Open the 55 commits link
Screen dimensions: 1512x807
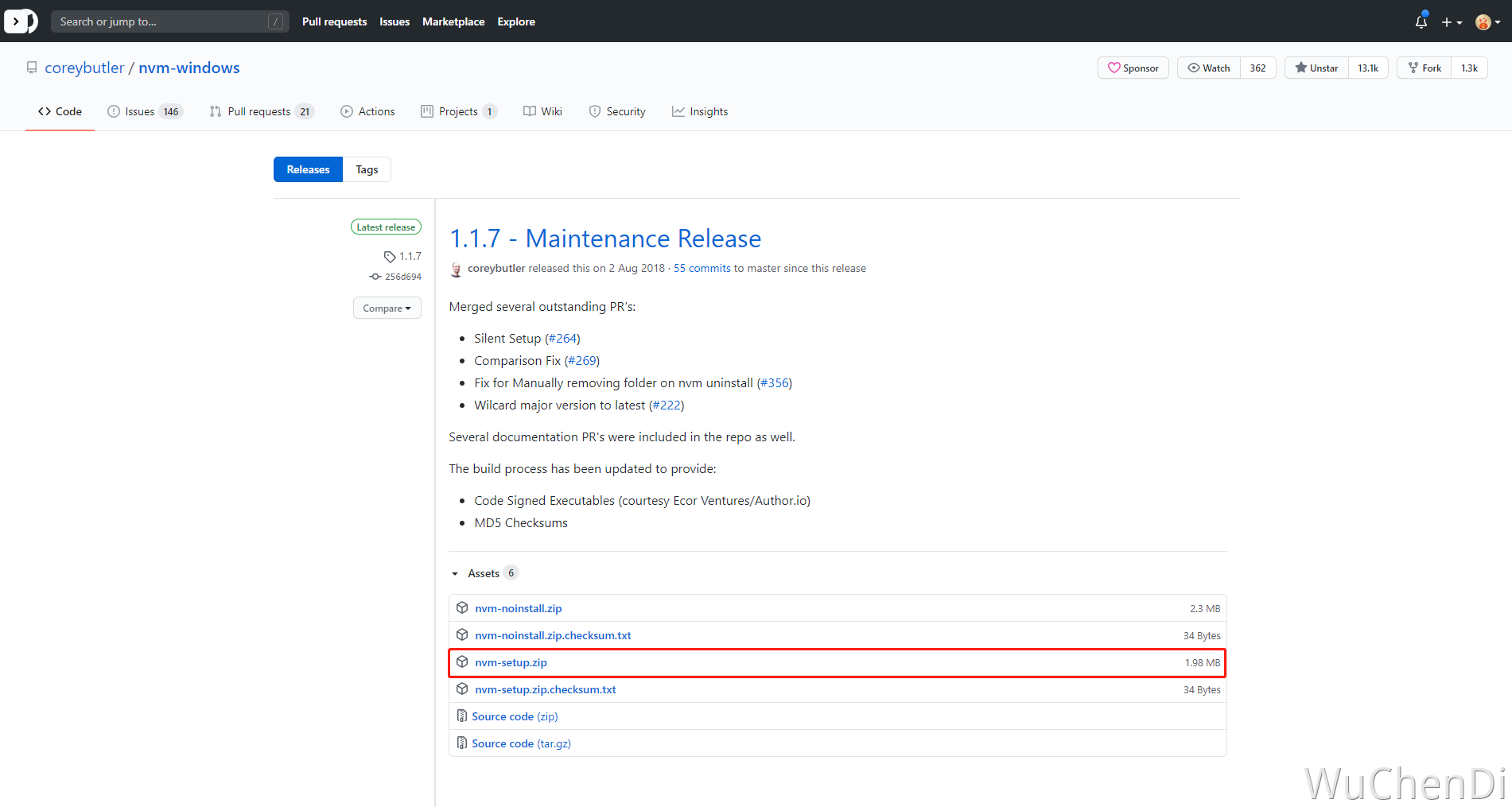click(702, 269)
